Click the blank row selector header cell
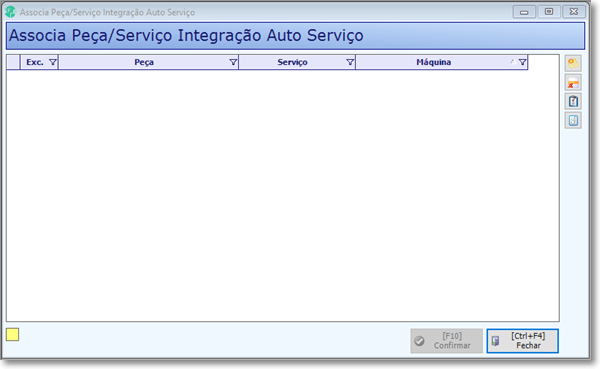Image resolution: width=600 pixels, height=369 pixels. click(x=13, y=62)
